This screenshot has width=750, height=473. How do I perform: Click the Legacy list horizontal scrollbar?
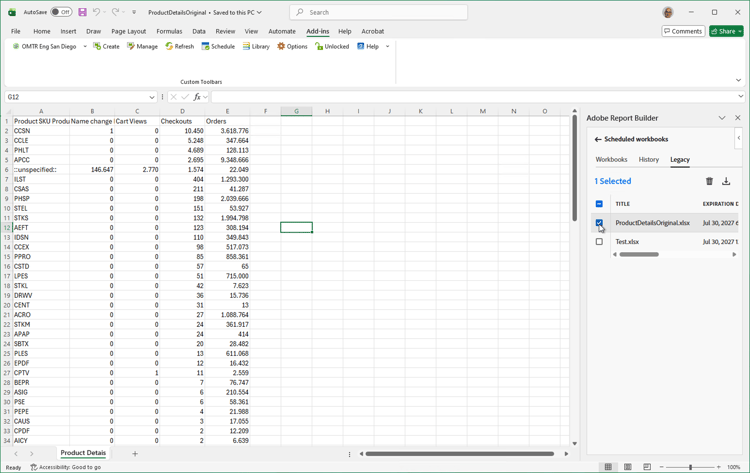pos(639,254)
